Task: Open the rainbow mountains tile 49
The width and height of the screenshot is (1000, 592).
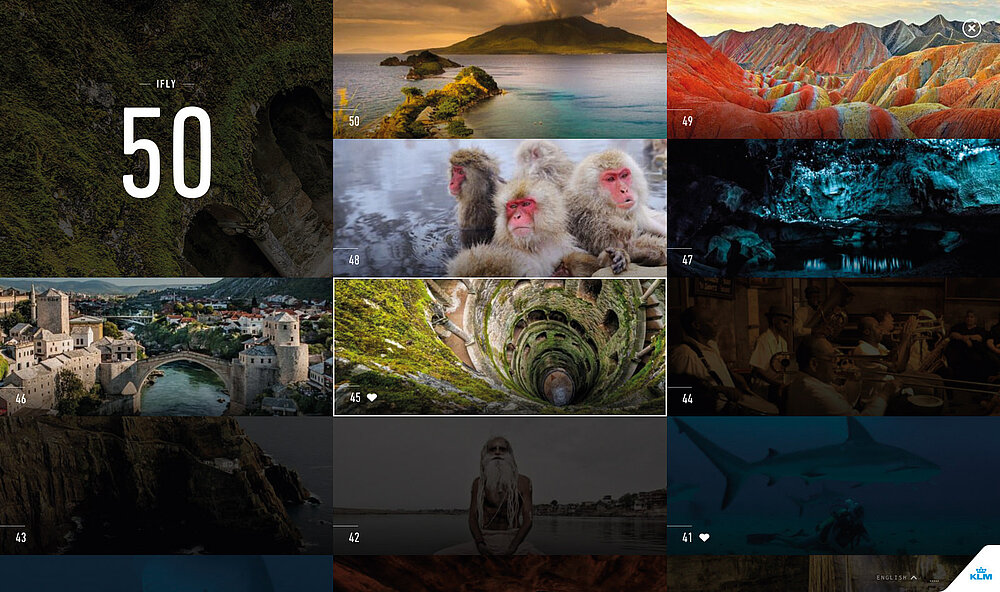Action: click(x=833, y=68)
